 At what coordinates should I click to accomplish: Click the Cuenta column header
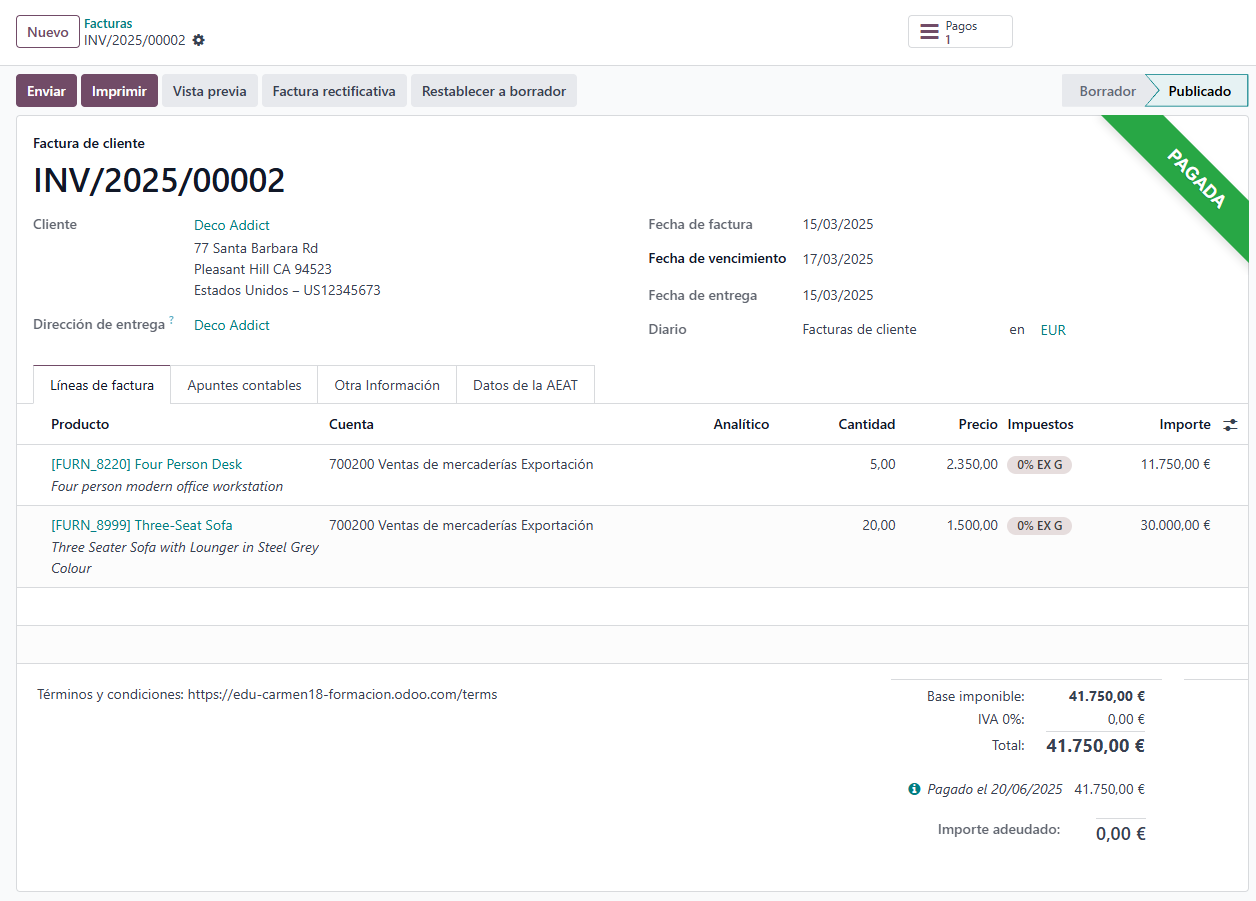click(x=351, y=425)
